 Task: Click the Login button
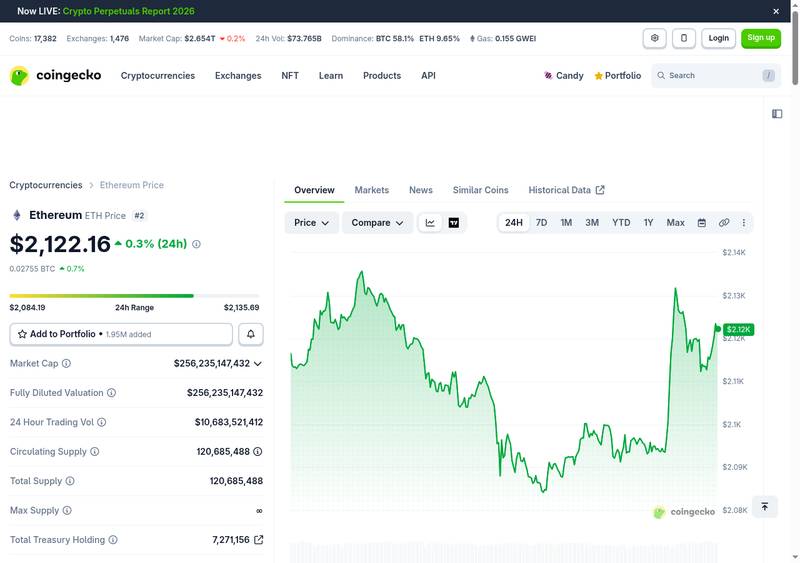pyautogui.click(x=718, y=38)
